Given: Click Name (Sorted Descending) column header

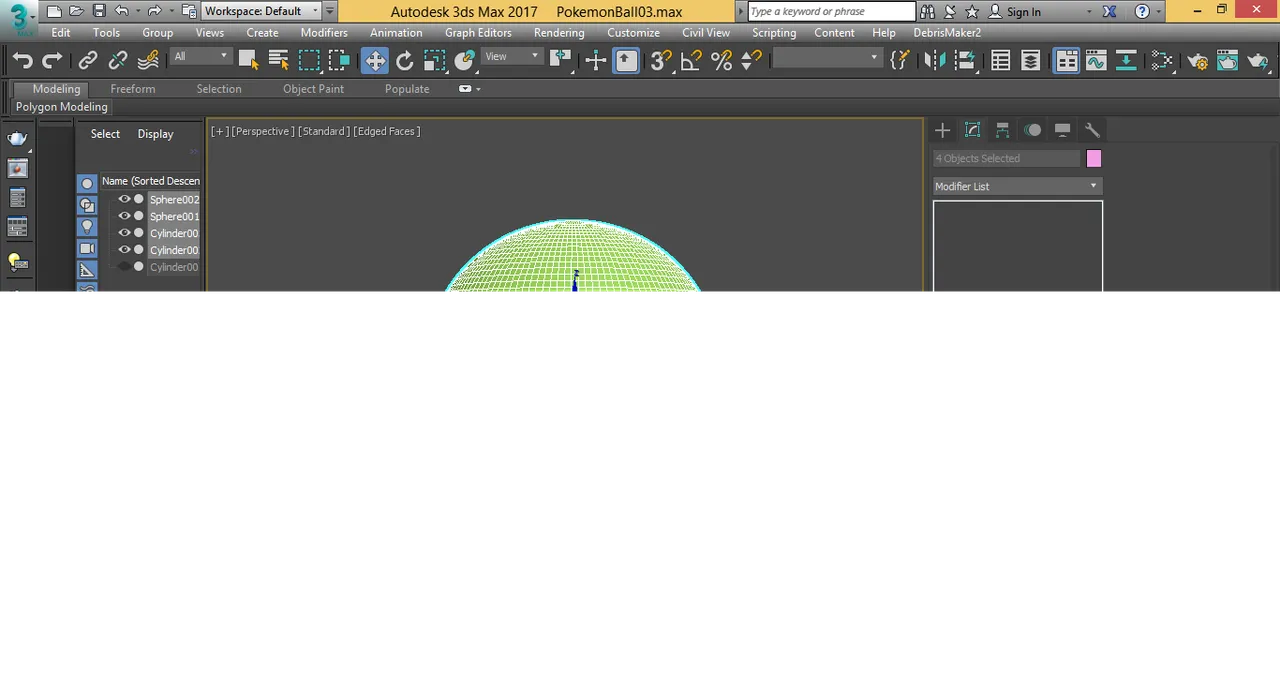Looking at the screenshot, I should click(151, 181).
